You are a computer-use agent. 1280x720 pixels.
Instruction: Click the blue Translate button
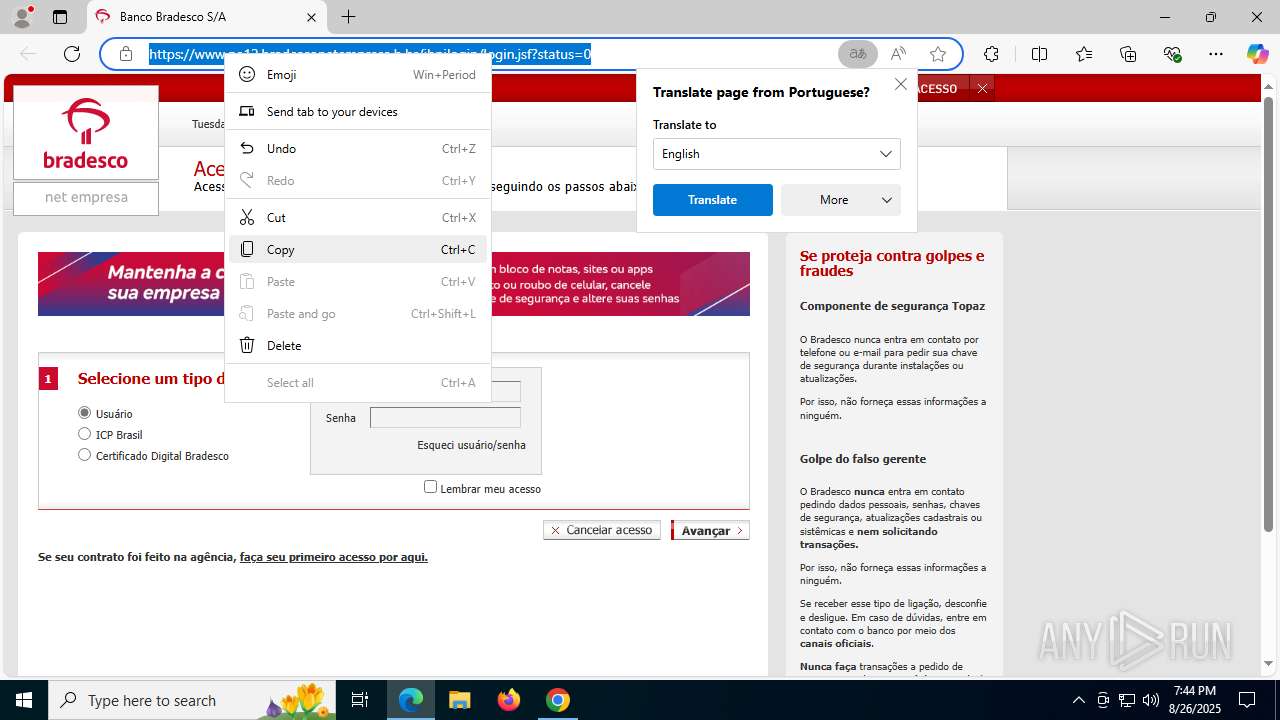713,200
